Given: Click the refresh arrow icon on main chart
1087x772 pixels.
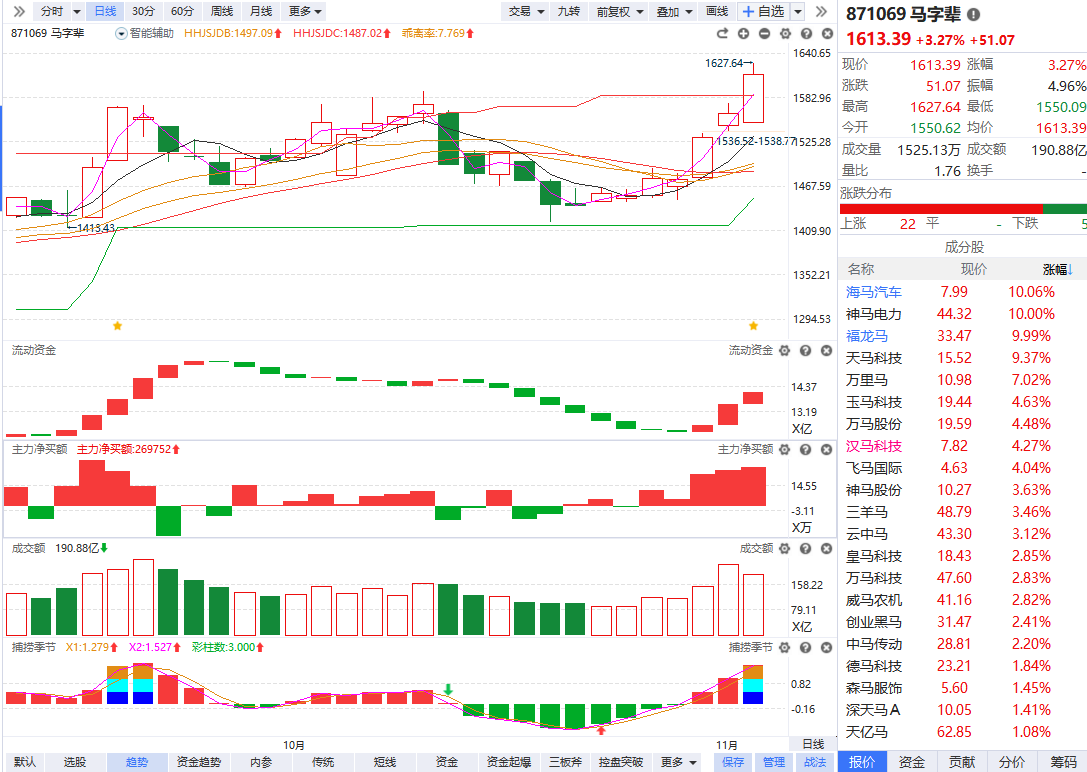Looking at the screenshot, I should (723, 34).
